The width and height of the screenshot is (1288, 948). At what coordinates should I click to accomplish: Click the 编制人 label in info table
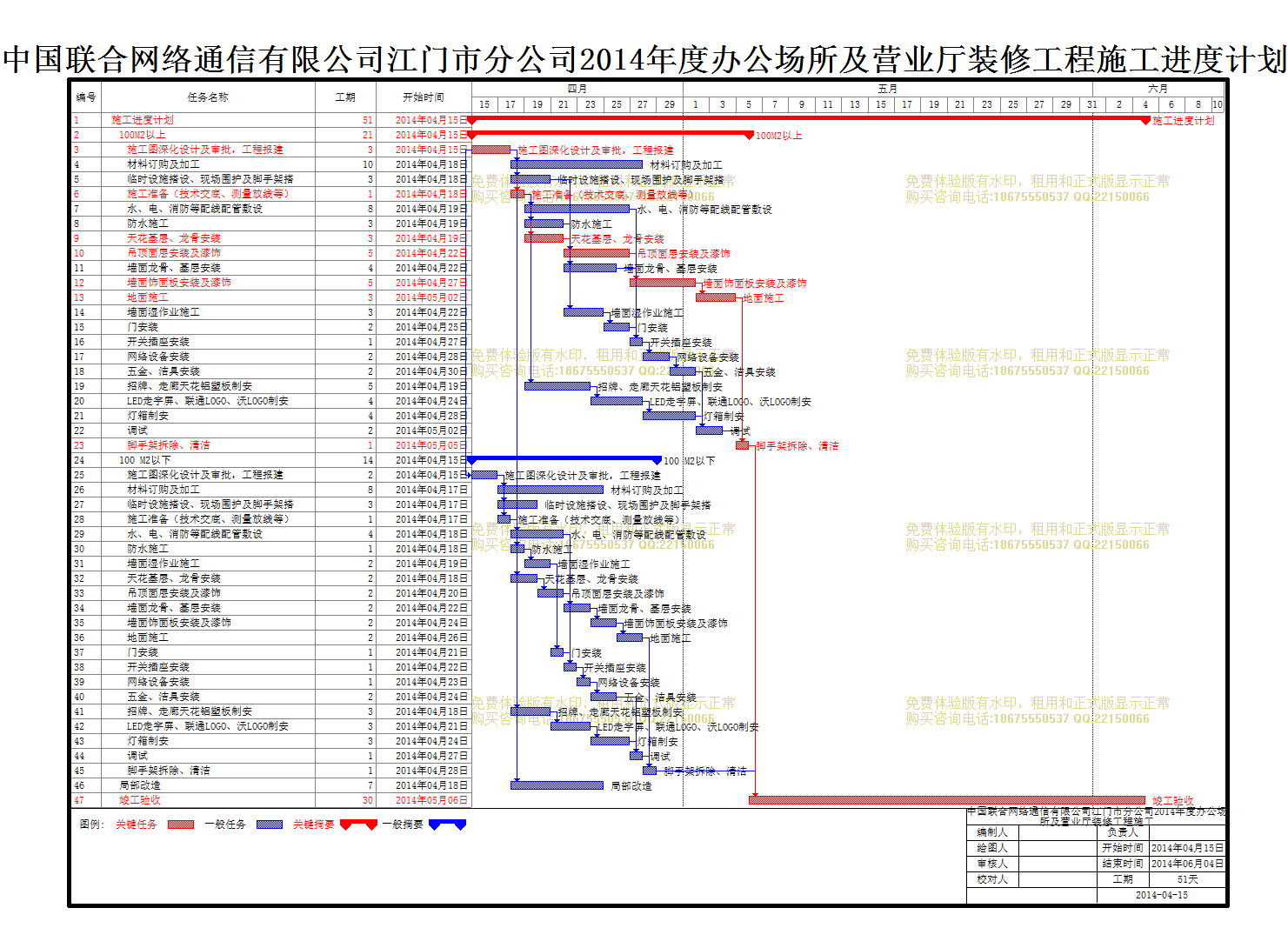[992, 832]
